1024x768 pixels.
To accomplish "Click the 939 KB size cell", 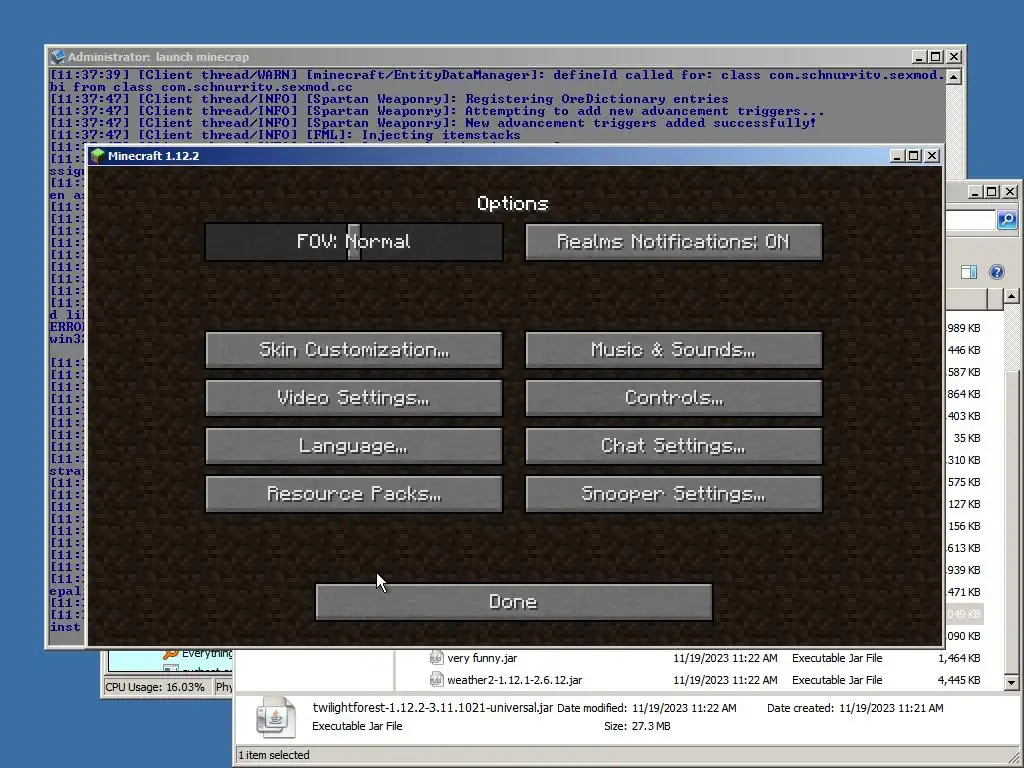I will (x=964, y=570).
